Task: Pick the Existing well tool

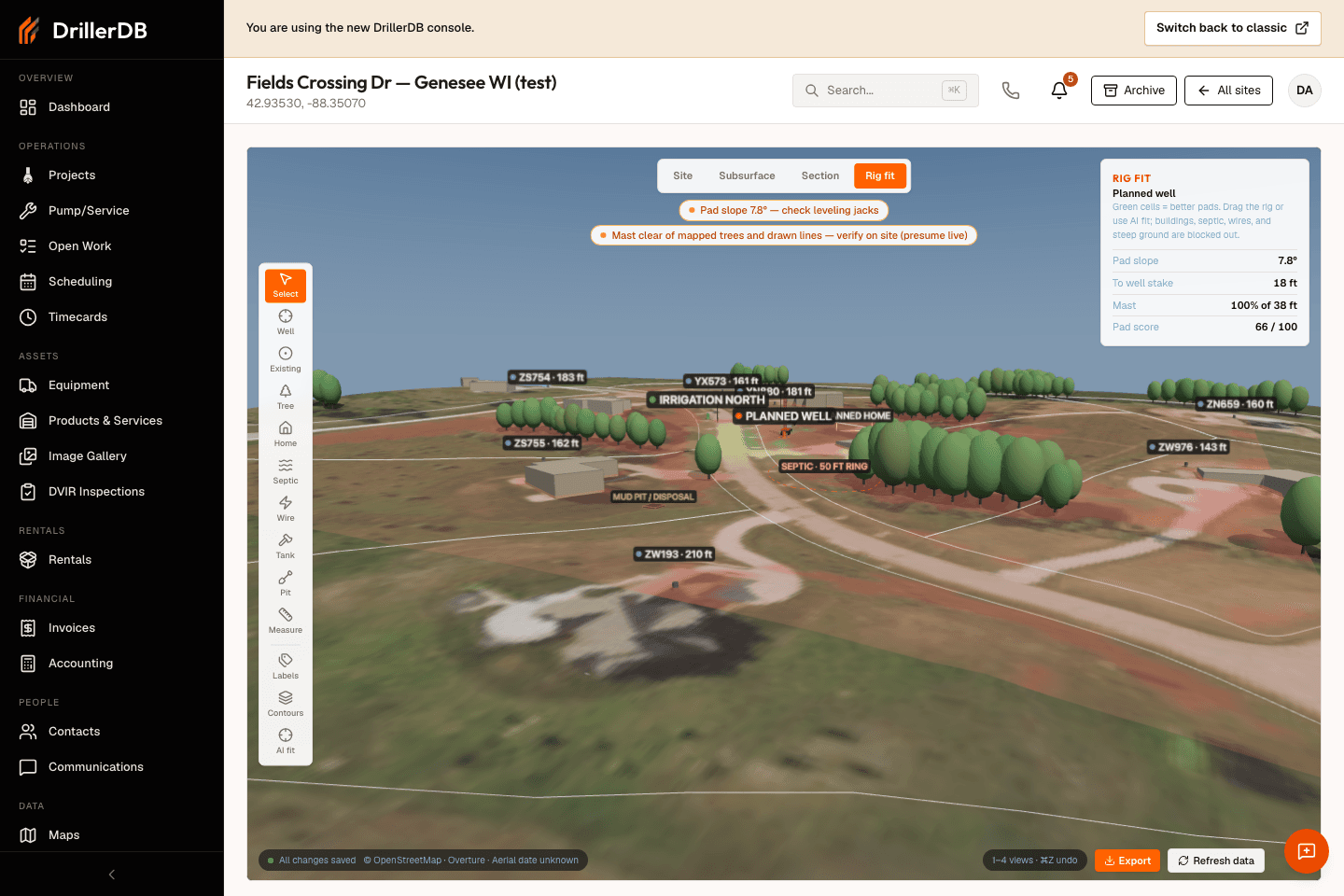Action: pyautogui.click(x=286, y=360)
